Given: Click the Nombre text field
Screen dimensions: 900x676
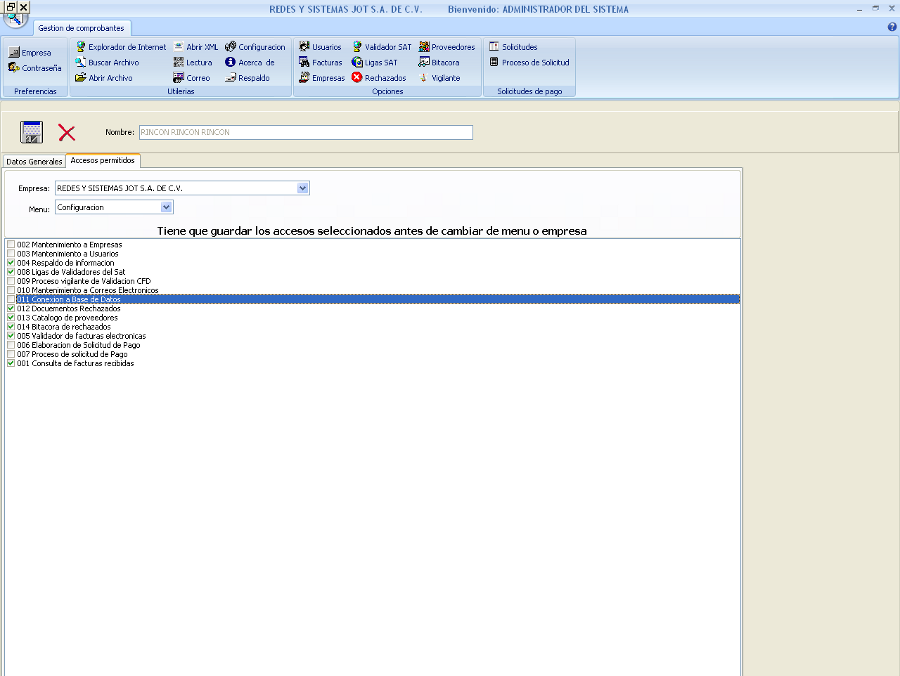Looking at the screenshot, I should pyautogui.click(x=305, y=132).
